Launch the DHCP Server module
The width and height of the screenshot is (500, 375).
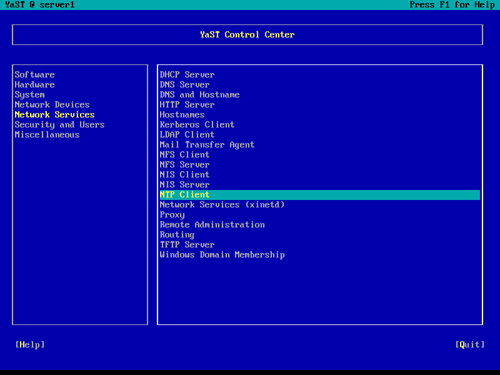[x=187, y=75]
